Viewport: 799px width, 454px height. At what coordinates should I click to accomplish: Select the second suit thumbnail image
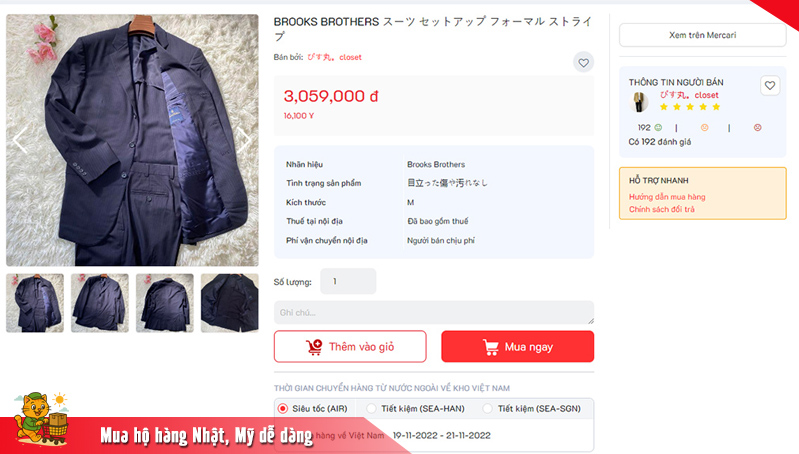(x=100, y=303)
